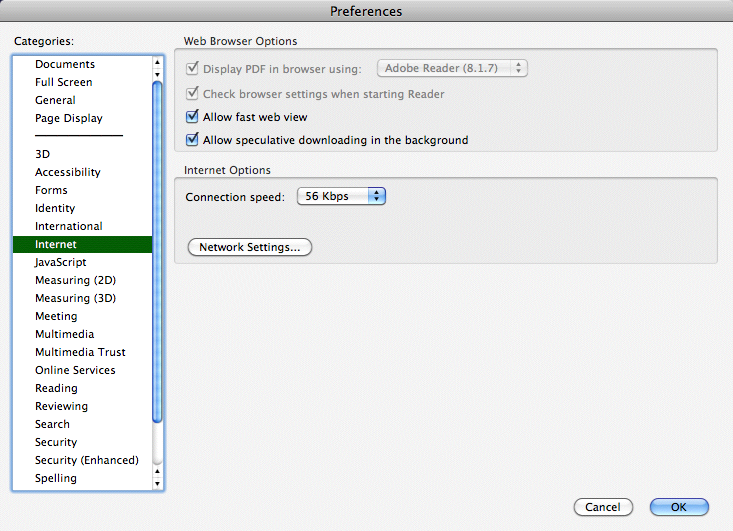Viewport: 733px width, 531px height.
Task: Click the categories list scrollbar thumb
Action: pyautogui.click(x=158, y=252)
